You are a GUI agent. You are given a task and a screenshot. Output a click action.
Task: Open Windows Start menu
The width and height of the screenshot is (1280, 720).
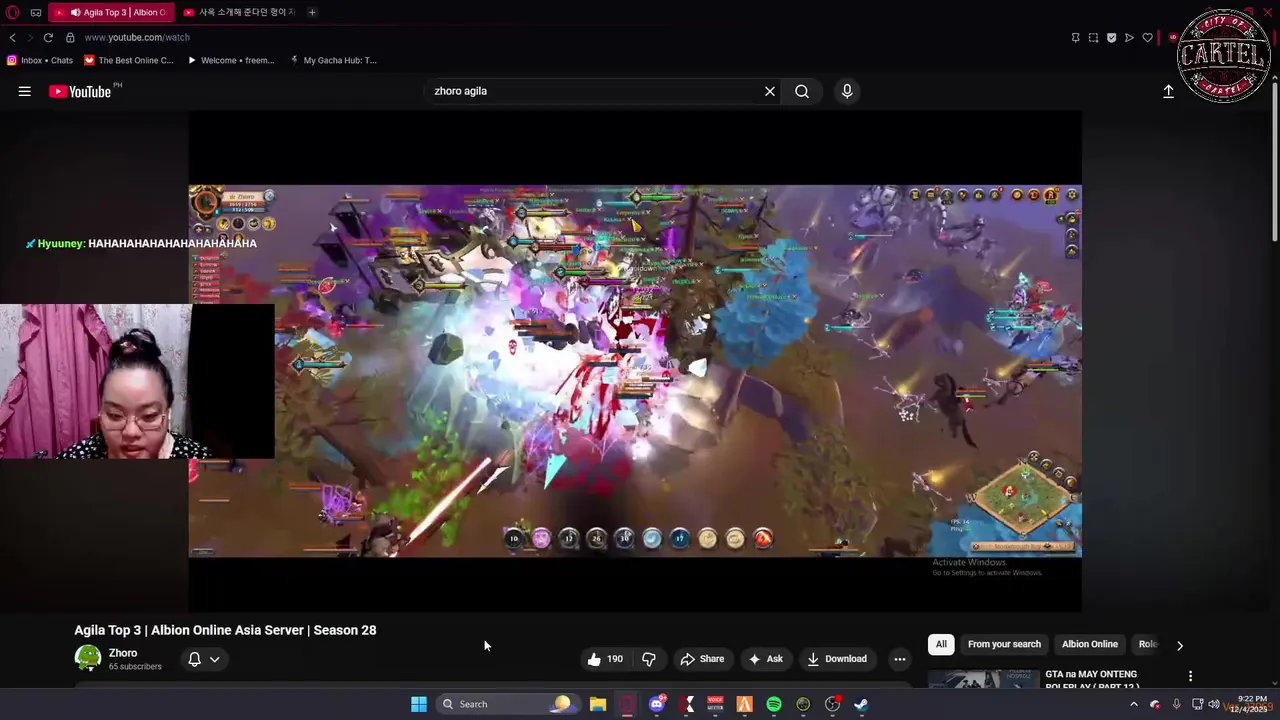(x=419, y=704)
